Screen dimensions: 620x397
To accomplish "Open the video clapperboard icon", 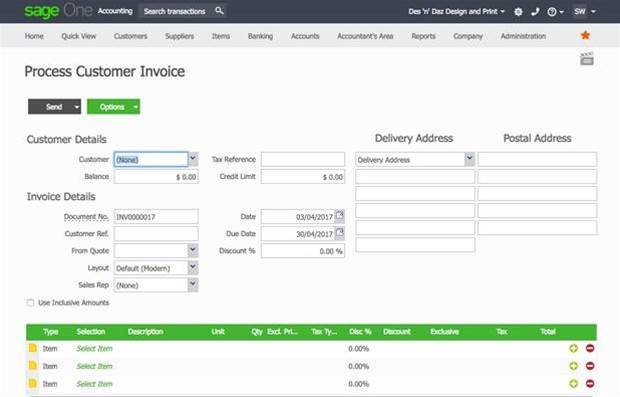I will (x=587, y=59).
